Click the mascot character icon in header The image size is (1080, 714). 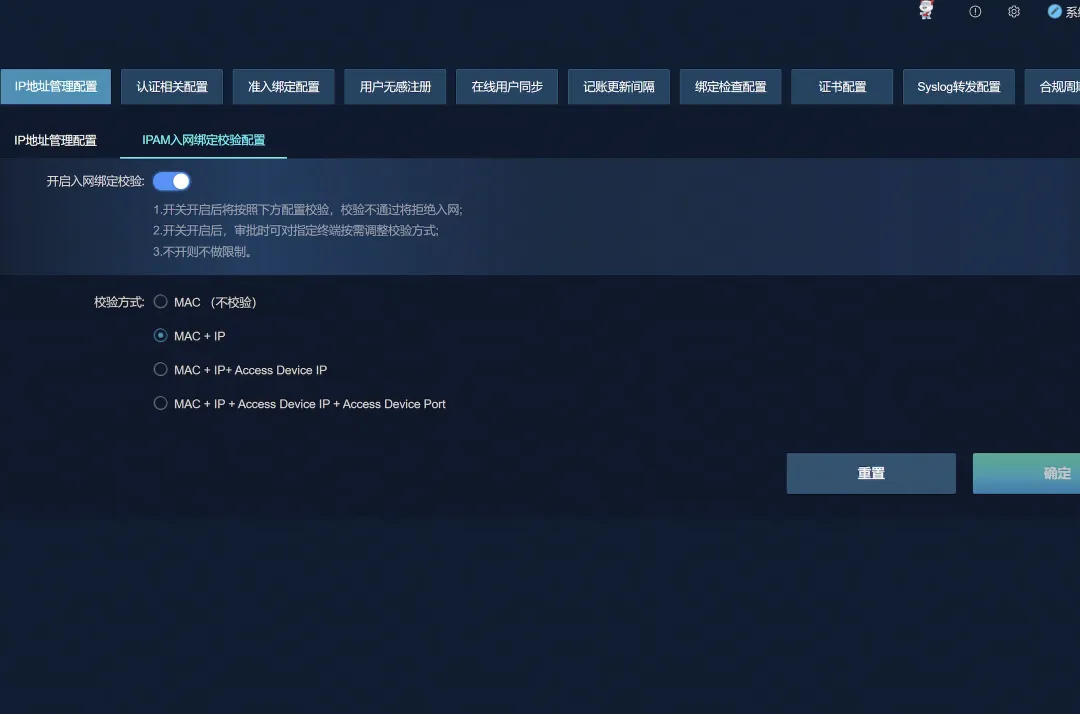tap(926, 11)
